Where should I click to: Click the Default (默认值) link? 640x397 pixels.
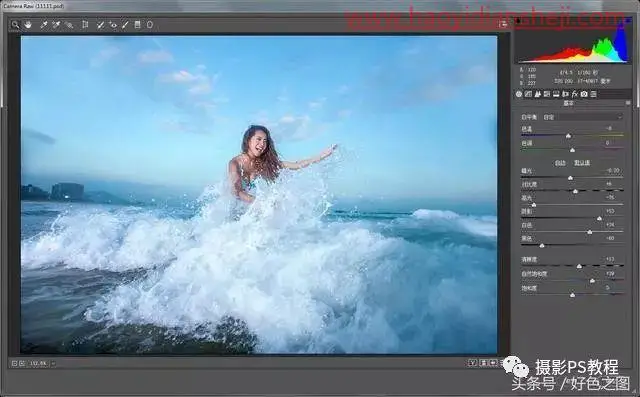(582, 163)
